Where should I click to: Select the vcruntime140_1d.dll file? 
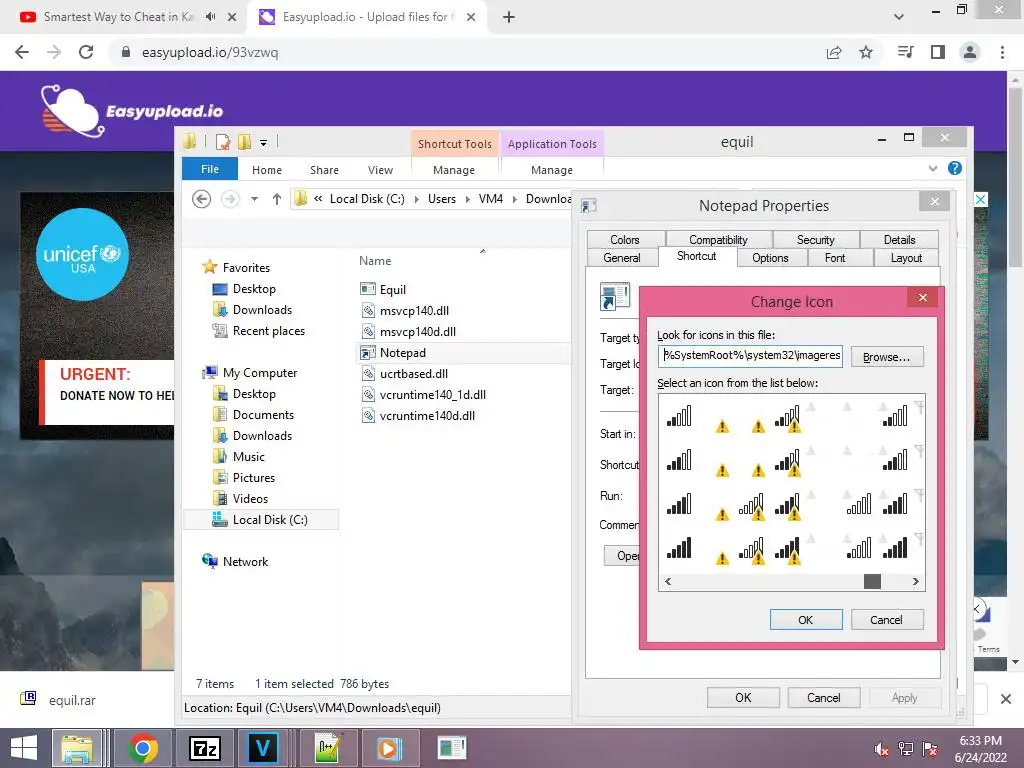click(432, 394)
